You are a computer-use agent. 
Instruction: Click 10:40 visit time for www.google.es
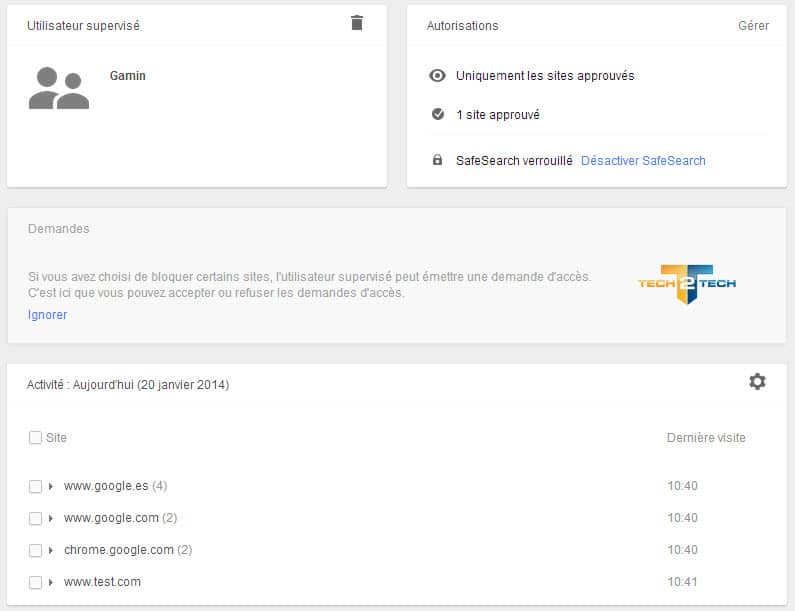682,486
